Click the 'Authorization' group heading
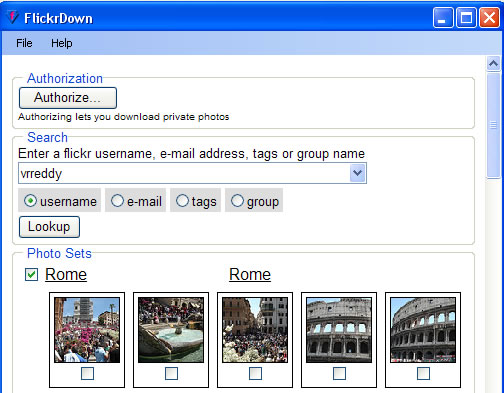This screenshot has width=504, height=393. point(65,79)
